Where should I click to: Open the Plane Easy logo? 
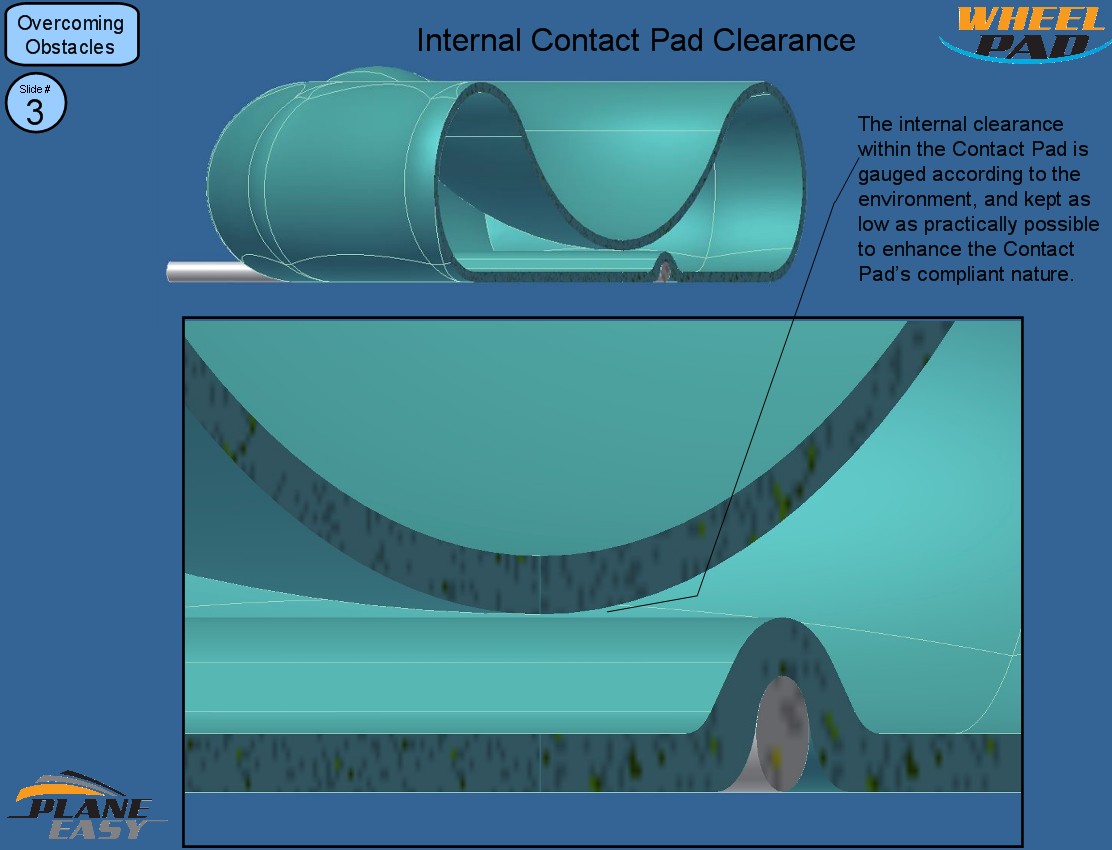pos(87,805)
